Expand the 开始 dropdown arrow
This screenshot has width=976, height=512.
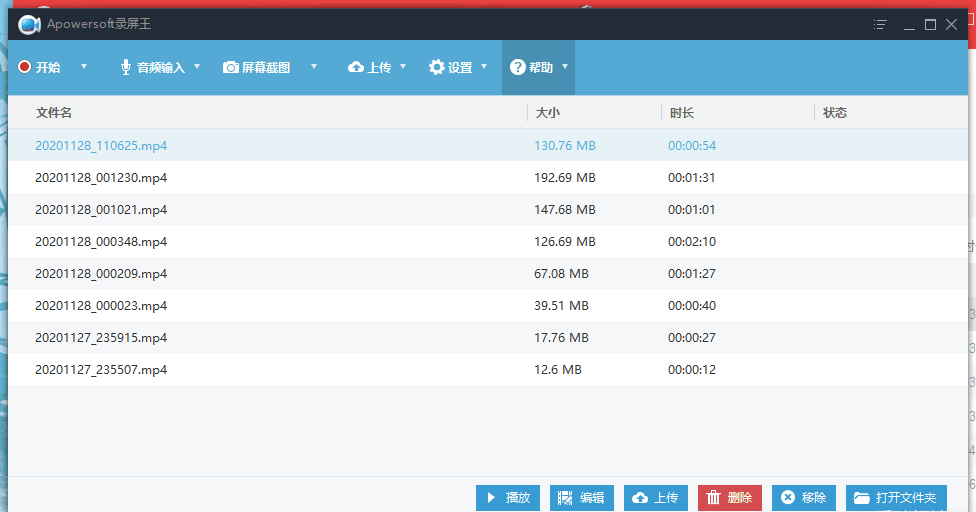84,66
